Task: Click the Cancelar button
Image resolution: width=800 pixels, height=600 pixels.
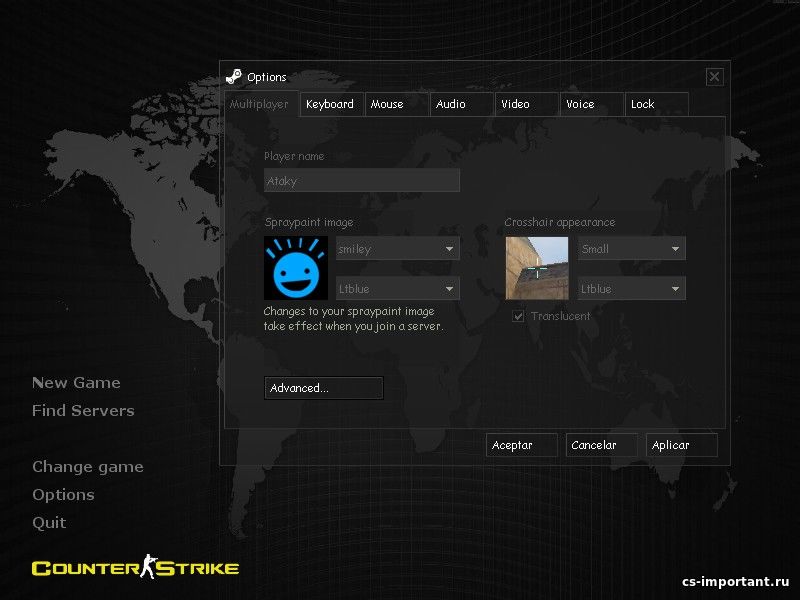Action: point(601,445)
